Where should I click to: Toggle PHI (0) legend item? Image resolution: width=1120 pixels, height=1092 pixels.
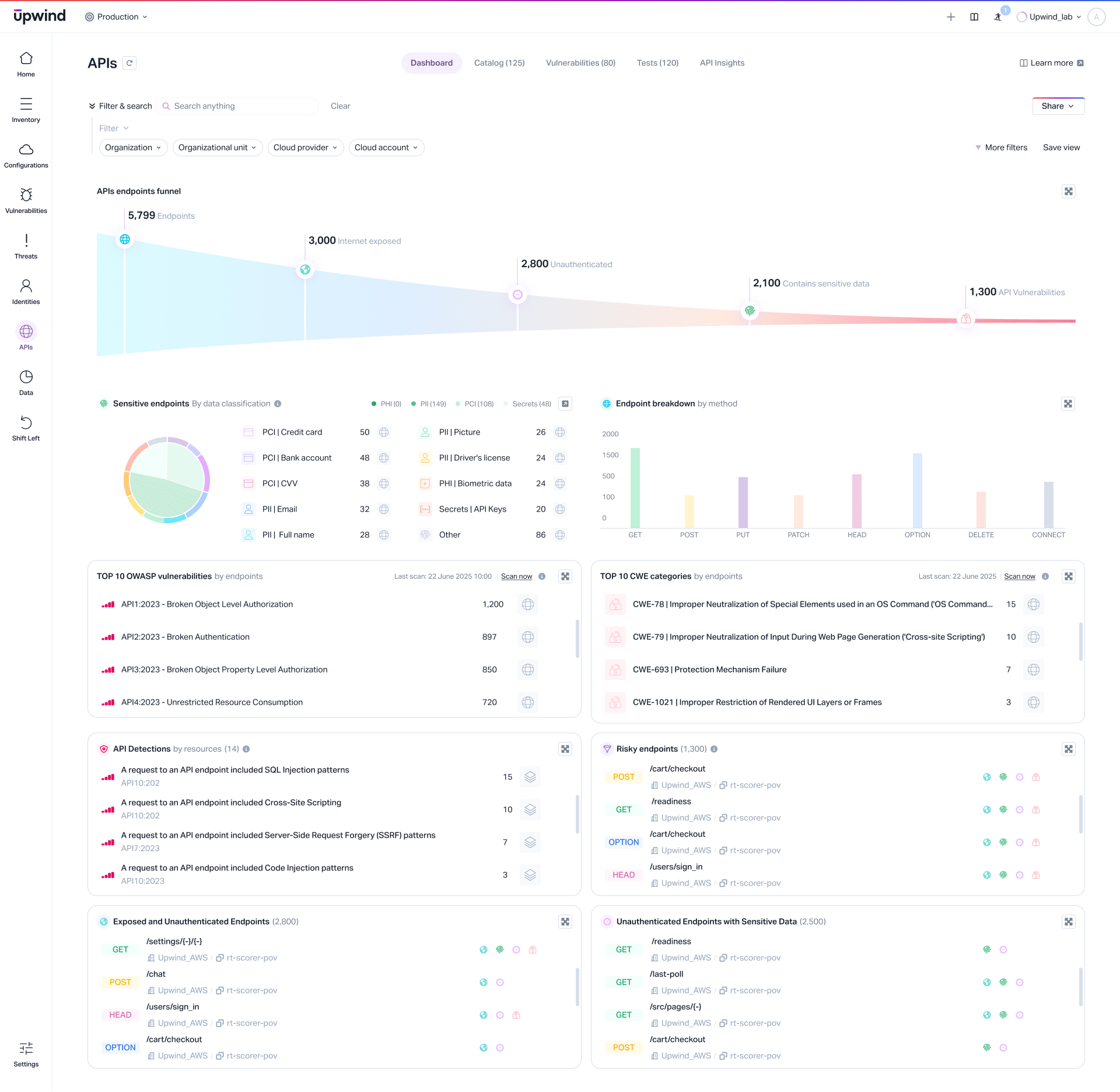[x=386, y=404]
